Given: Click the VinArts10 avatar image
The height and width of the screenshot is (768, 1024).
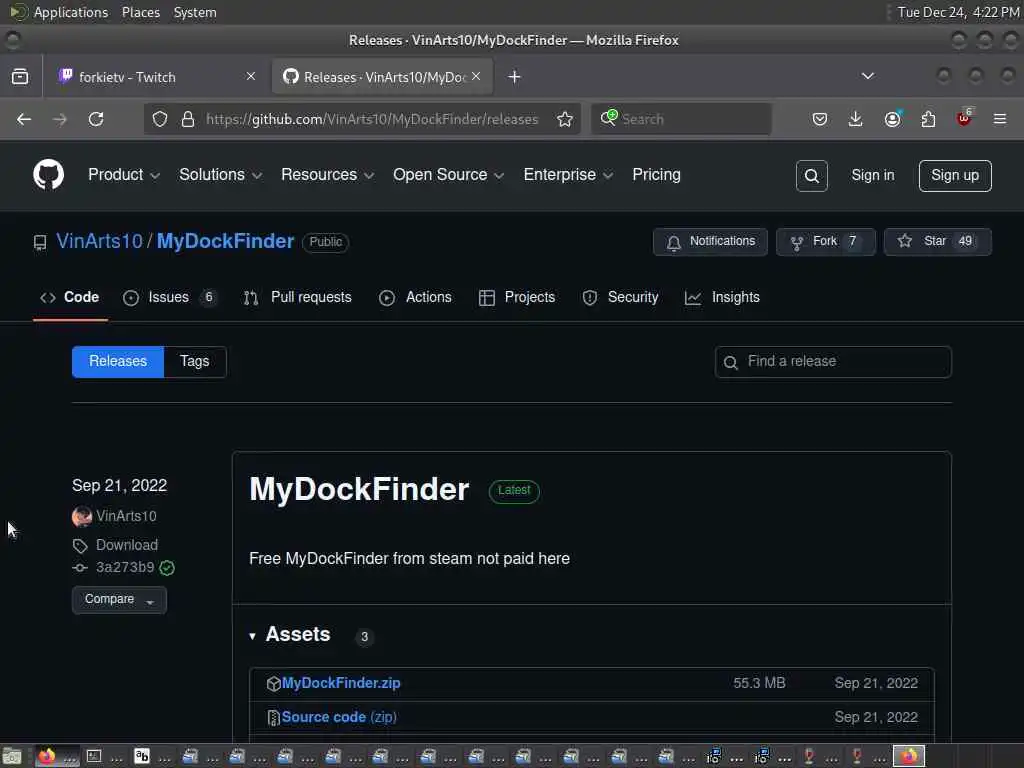Looking at the screenshot, I should tap(82, 517).
